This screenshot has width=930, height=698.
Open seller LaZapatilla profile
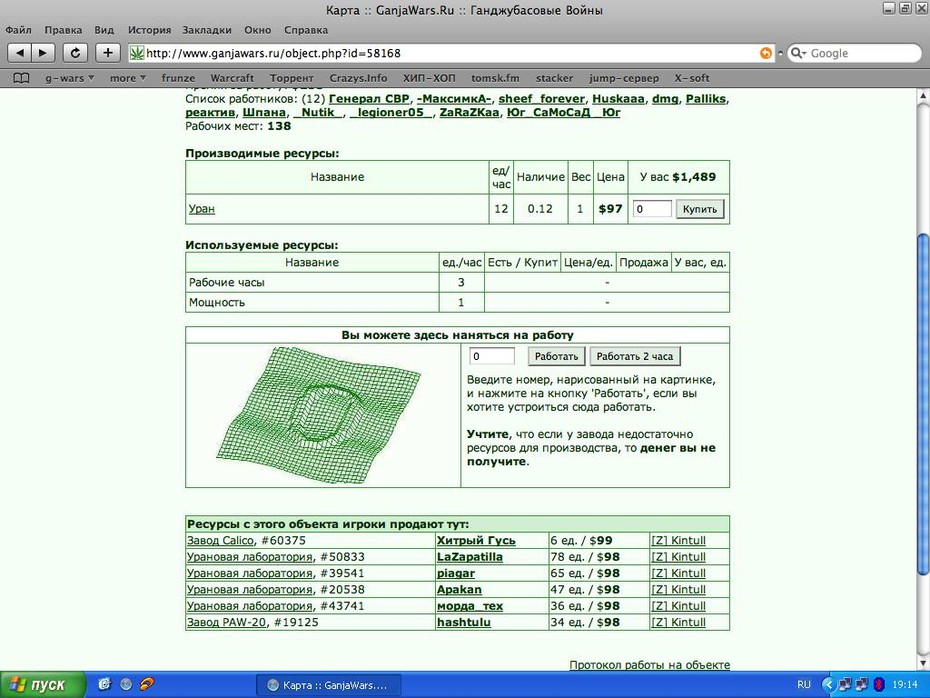tap(470, 557)
